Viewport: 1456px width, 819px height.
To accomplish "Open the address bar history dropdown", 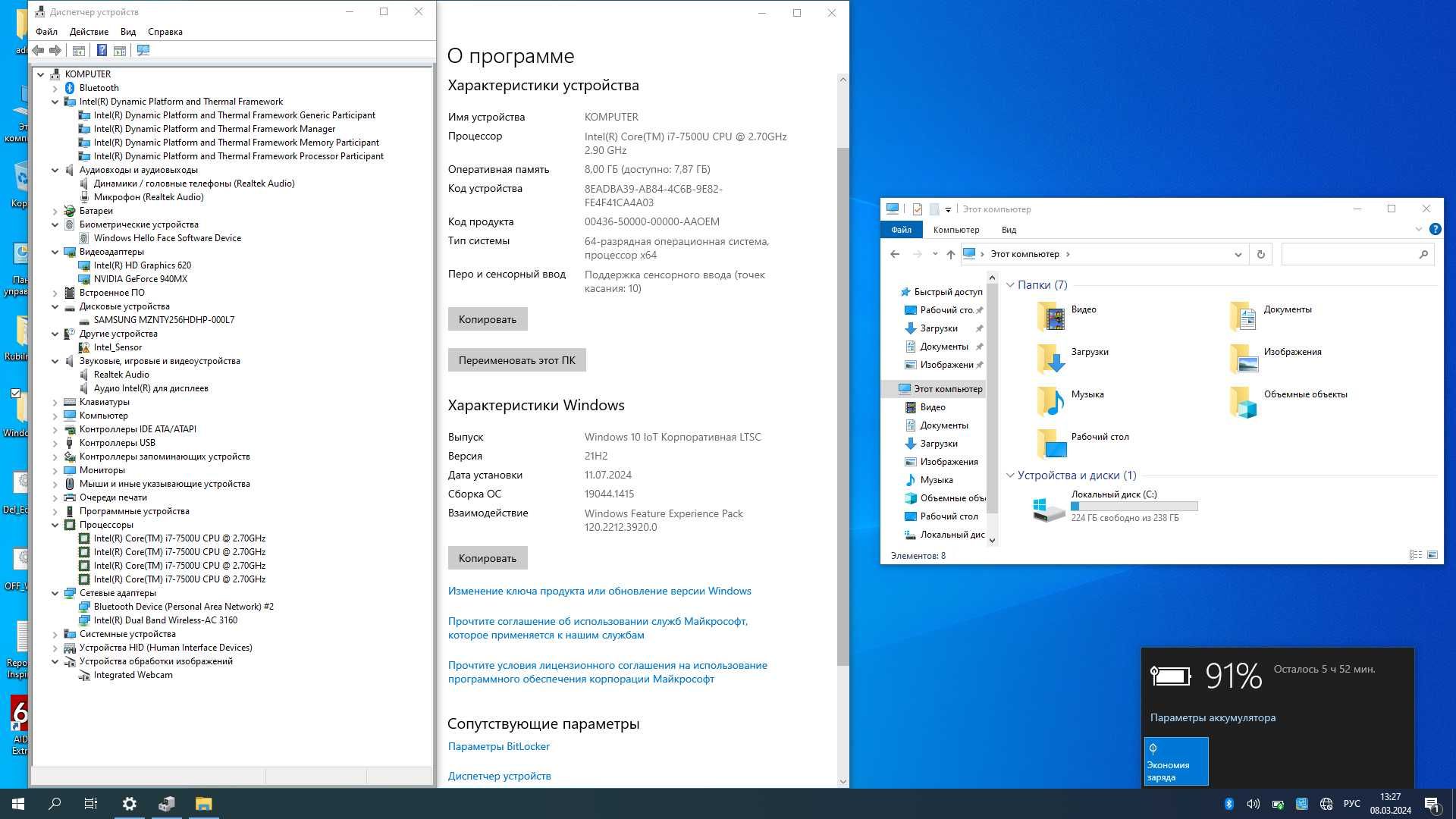I will 1238,255.
